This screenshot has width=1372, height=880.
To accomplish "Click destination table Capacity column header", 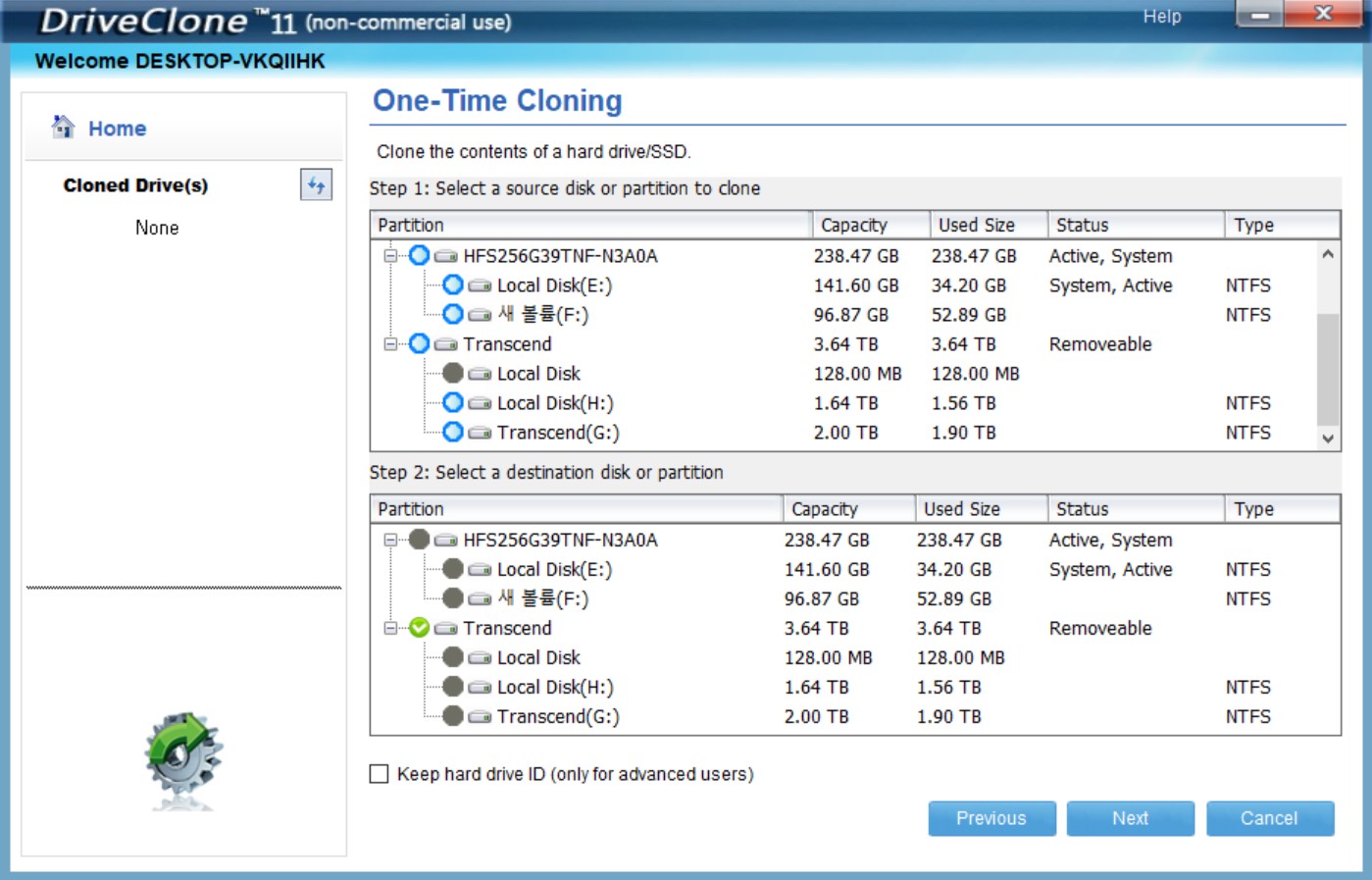I will click(x=849, y=509).
